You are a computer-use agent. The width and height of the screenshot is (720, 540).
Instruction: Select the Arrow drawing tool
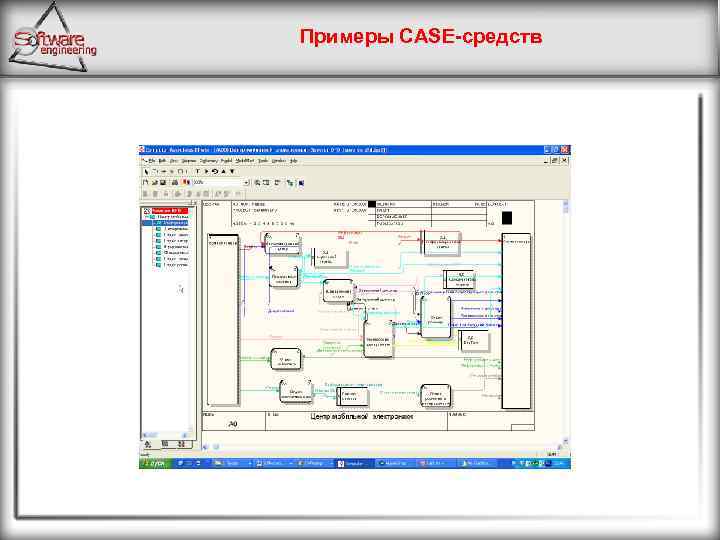coord(163,171)
